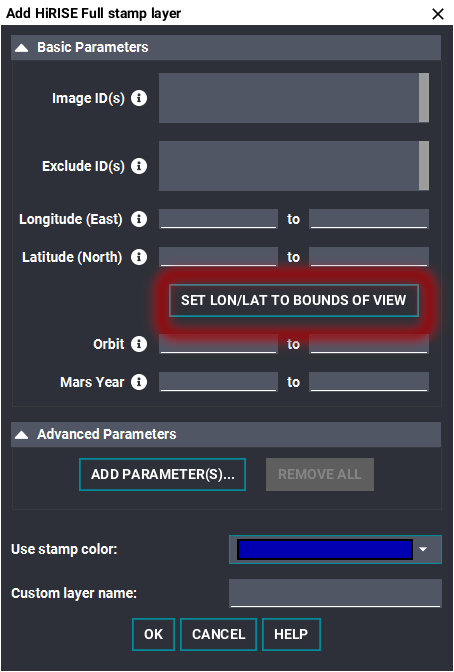Click the Custom layer name field
This screenshot has width=454, height=672.
point(335,593)
